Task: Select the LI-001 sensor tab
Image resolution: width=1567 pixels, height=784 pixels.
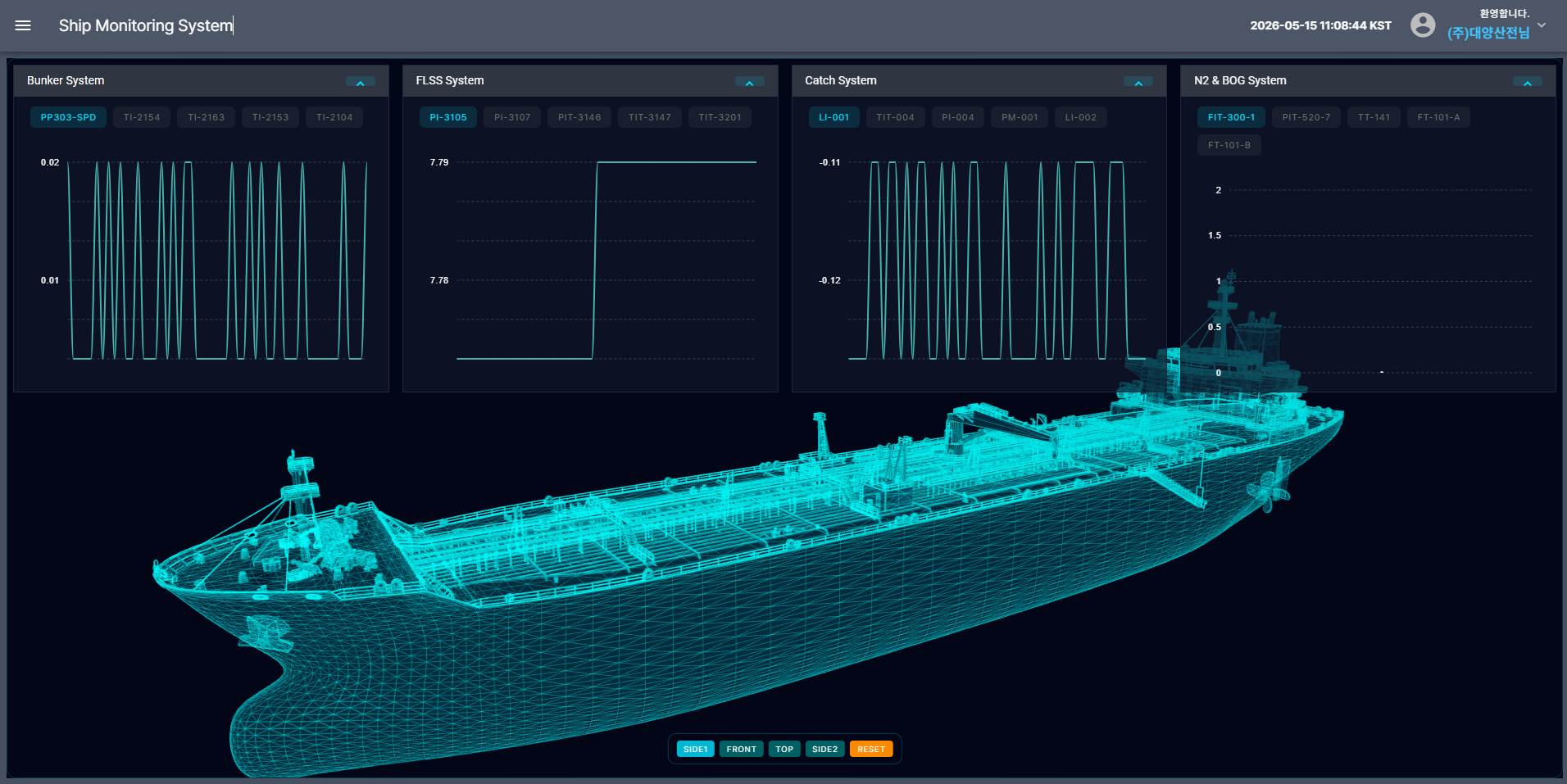Action: (x=834, y=117)
